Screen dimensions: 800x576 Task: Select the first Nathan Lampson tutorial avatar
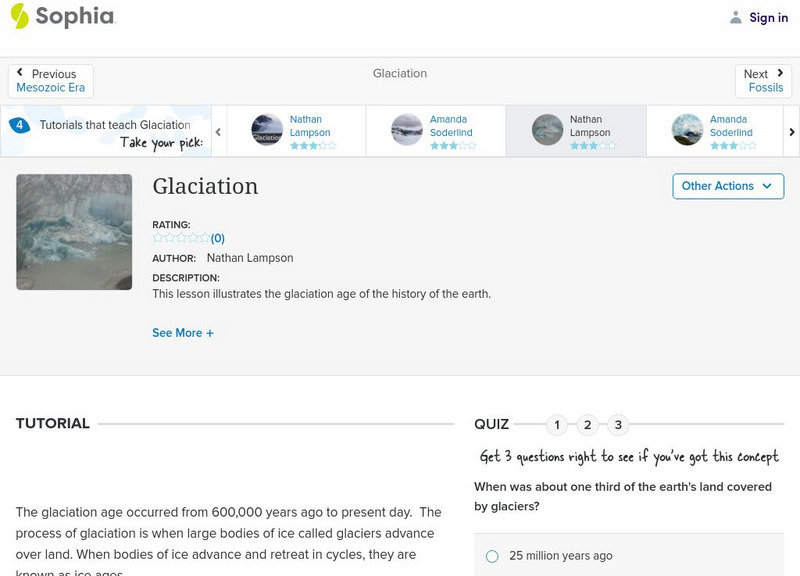click(x=267, y=129)
